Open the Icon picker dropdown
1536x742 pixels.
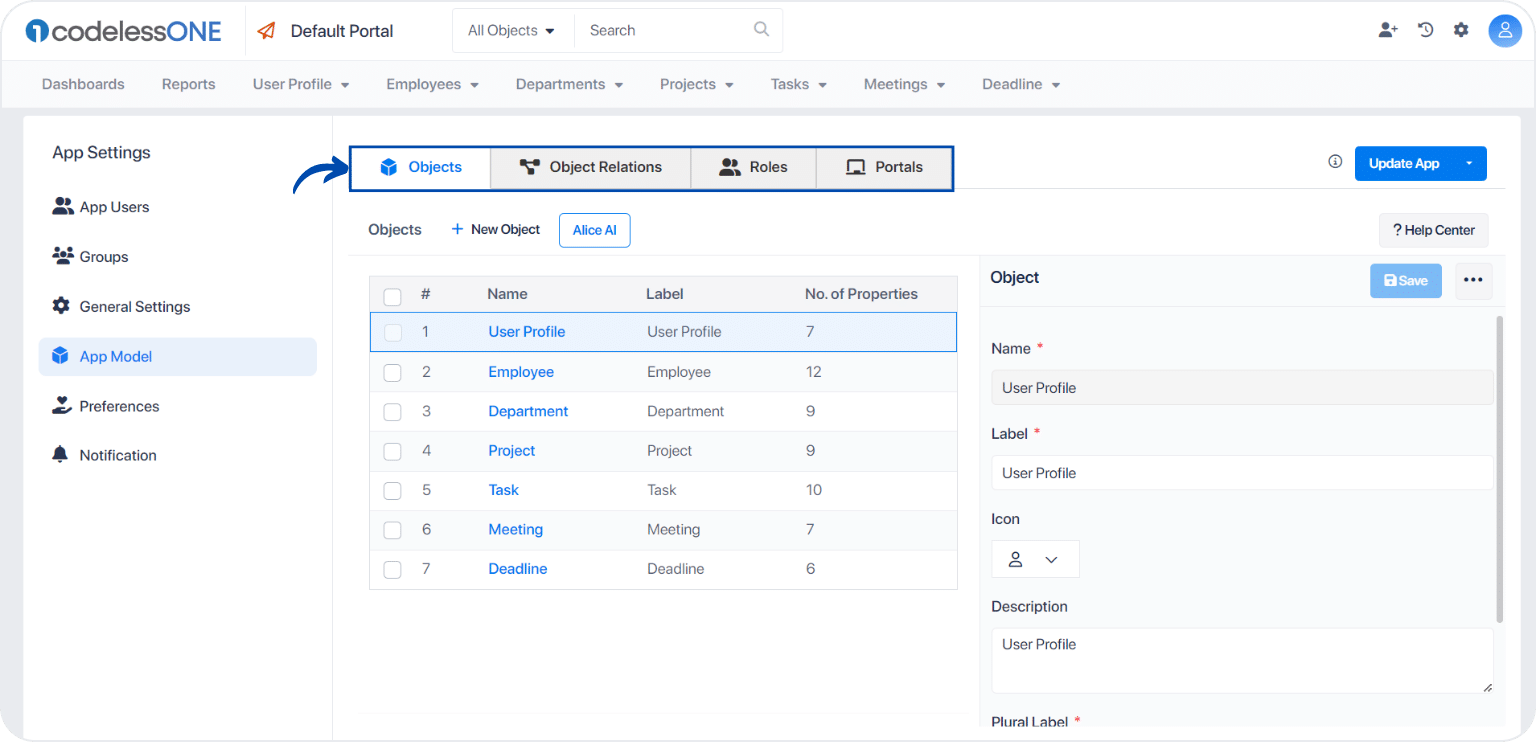point(1035,560)
